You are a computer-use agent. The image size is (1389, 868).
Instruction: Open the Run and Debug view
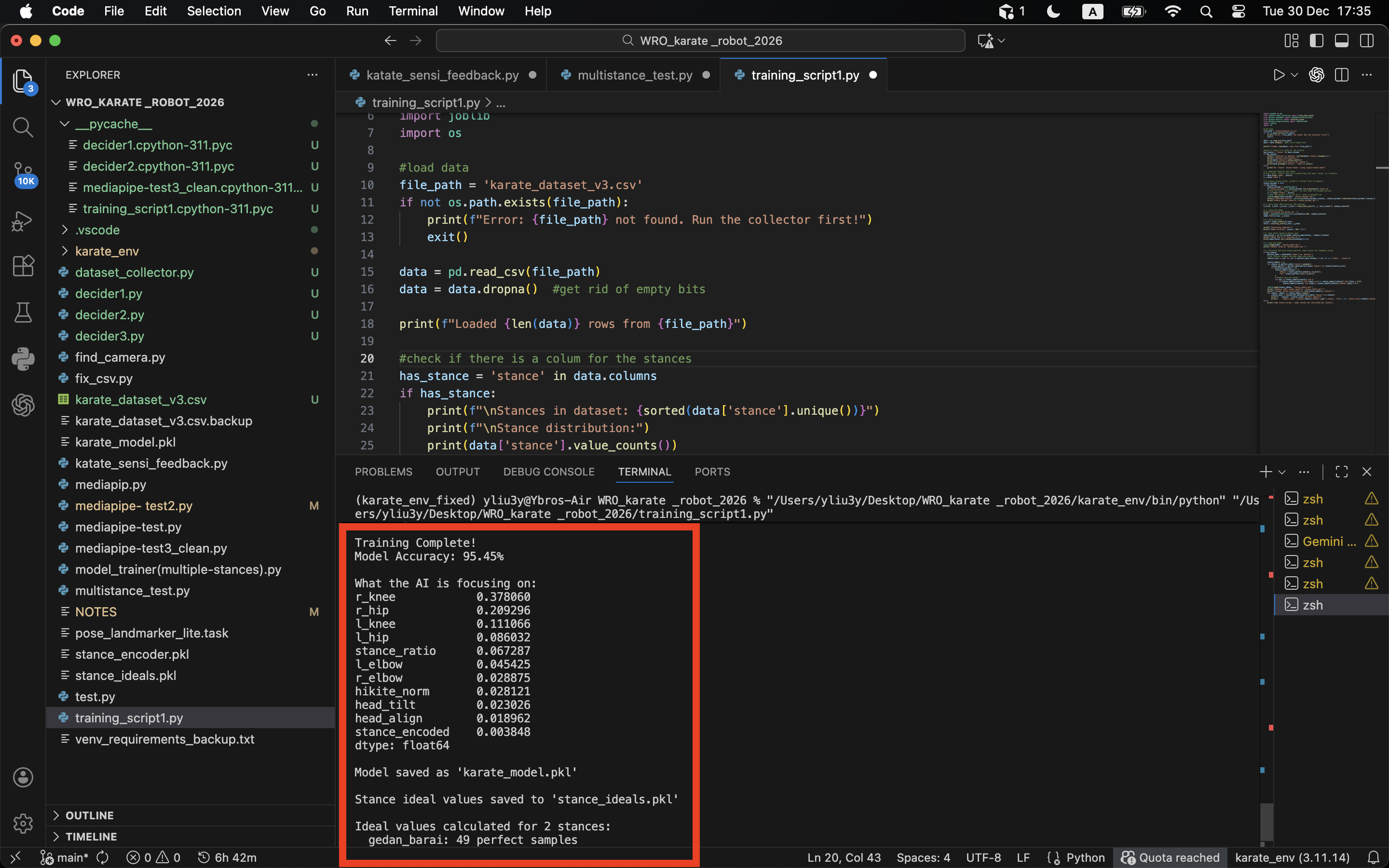pos(23,221)
